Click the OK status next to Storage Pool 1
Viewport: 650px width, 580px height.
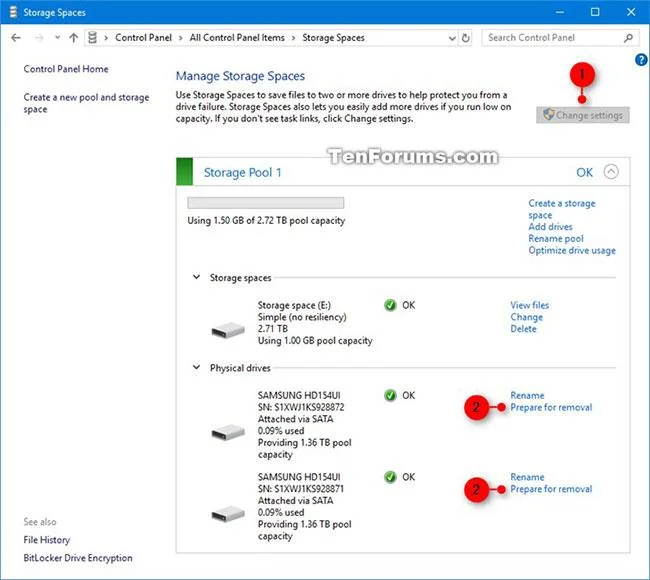(x=585, y=172)
